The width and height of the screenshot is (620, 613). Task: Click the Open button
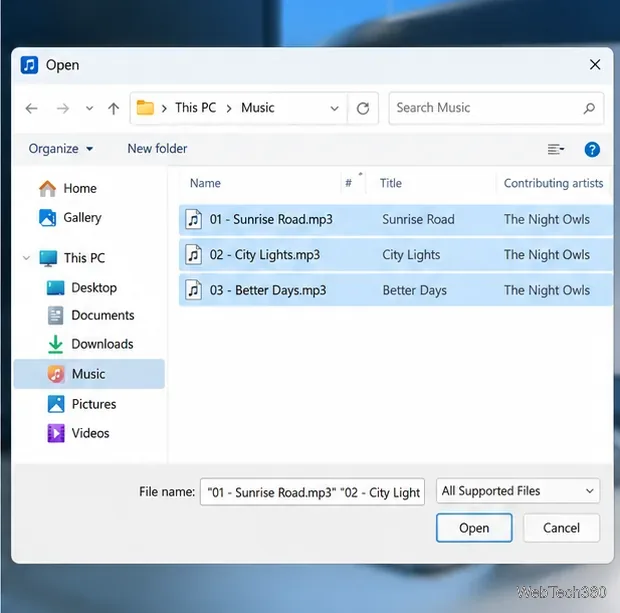(x=474, y=528)
